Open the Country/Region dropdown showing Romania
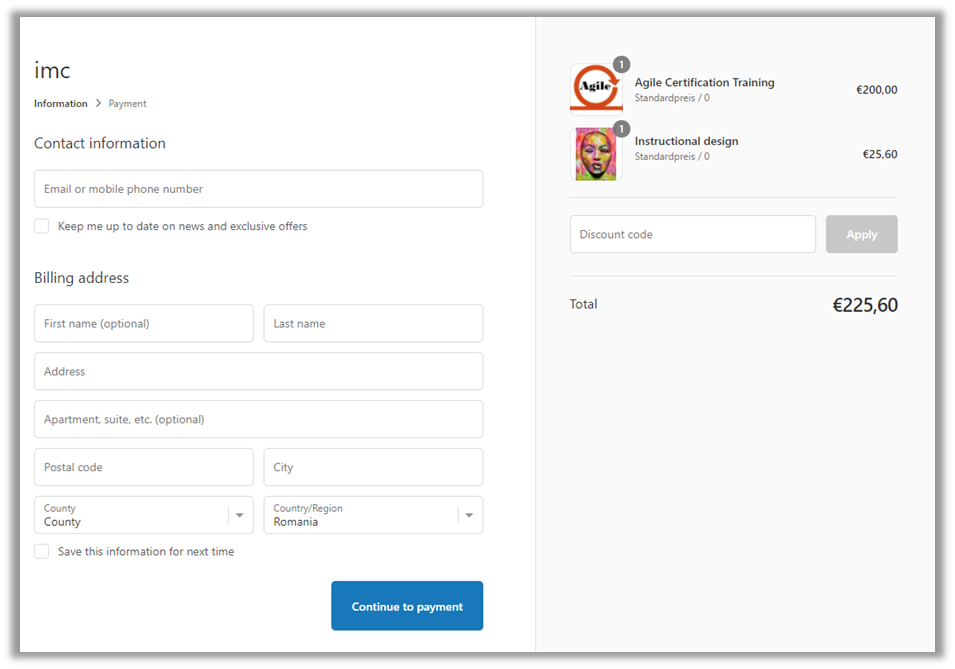 pyautogui.click(x=373, y=515)
